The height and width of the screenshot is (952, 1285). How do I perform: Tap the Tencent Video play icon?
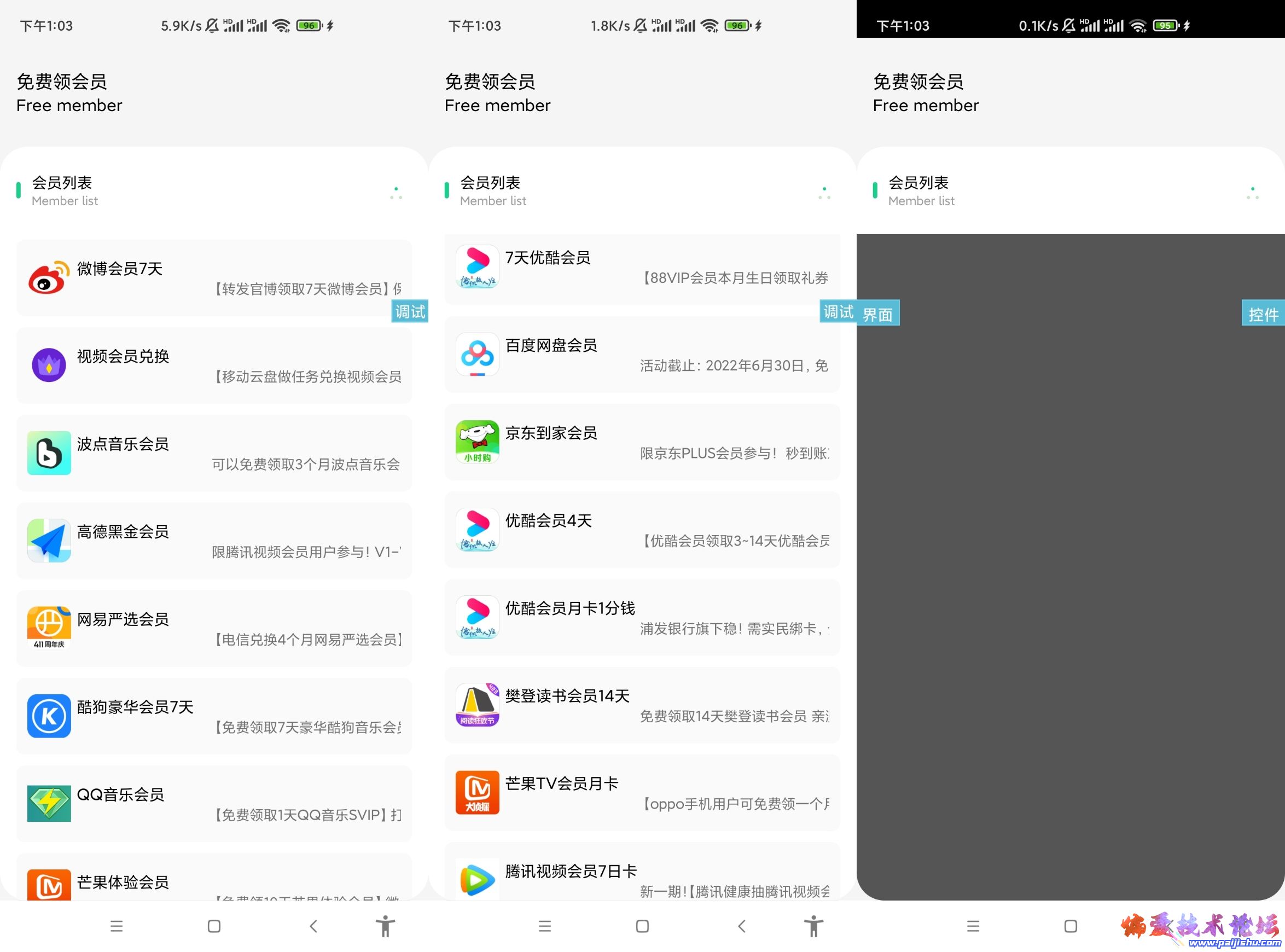477,879
